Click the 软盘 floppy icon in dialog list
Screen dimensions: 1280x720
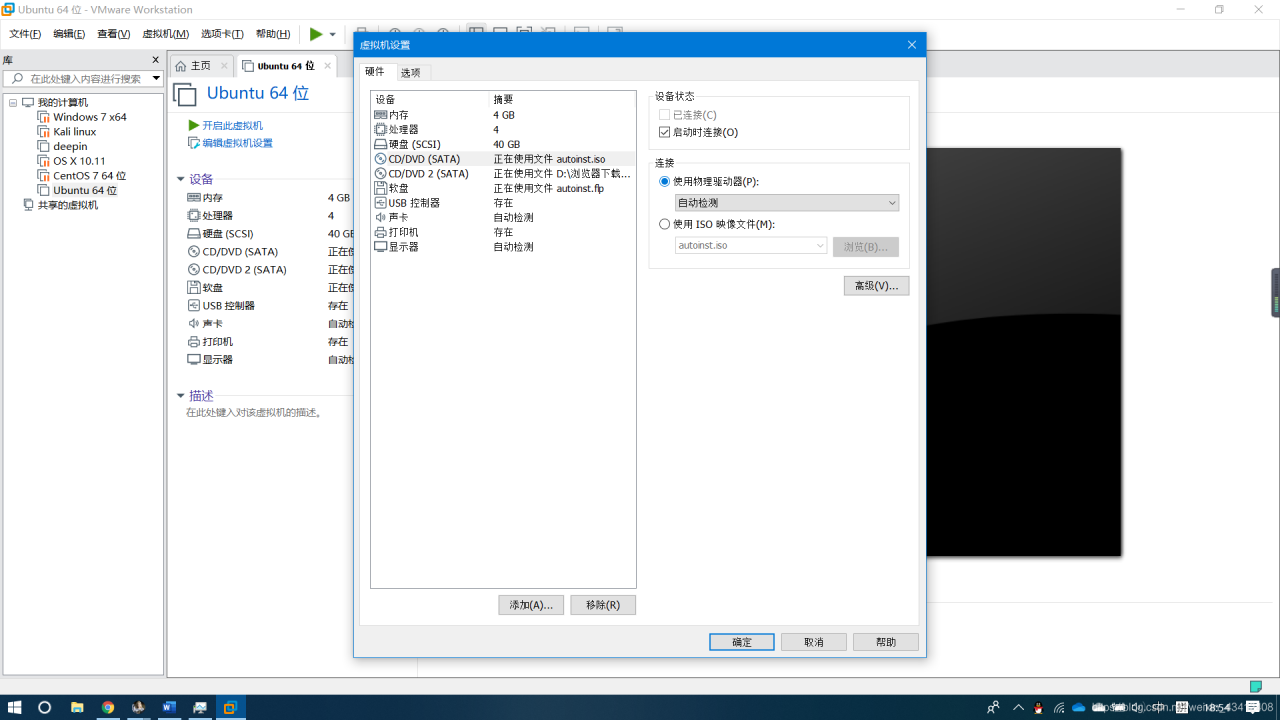click(380, 188)
